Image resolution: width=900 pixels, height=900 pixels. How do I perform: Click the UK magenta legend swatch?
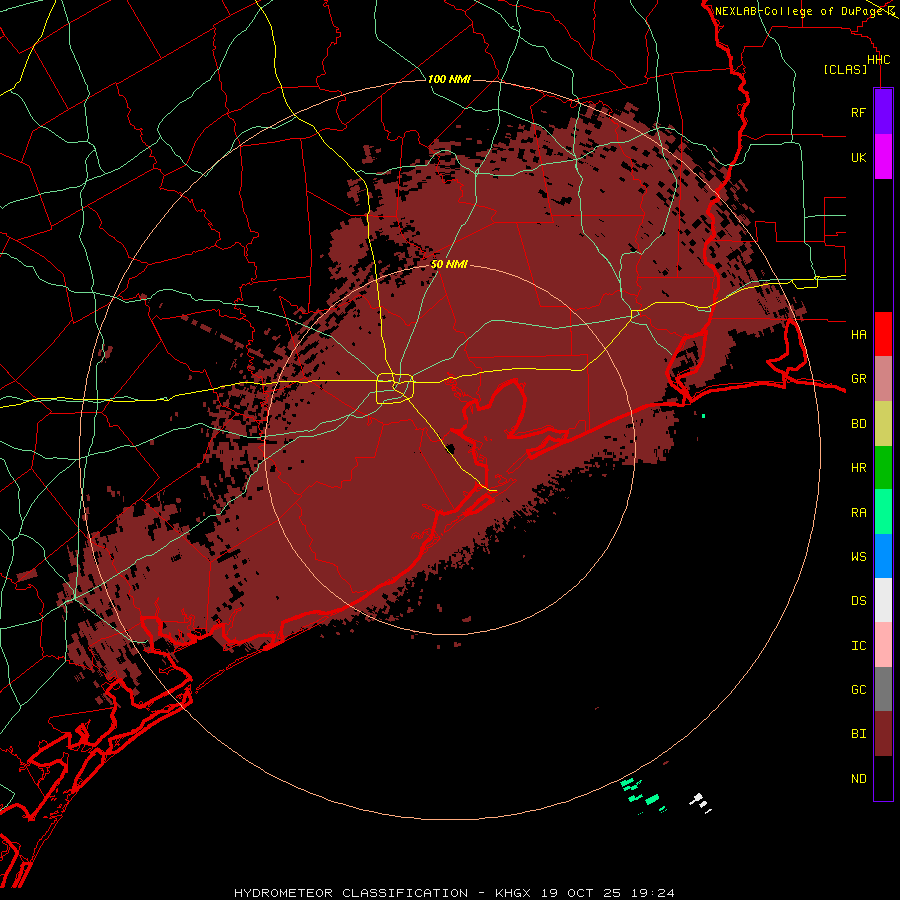(x=883, y=156)
